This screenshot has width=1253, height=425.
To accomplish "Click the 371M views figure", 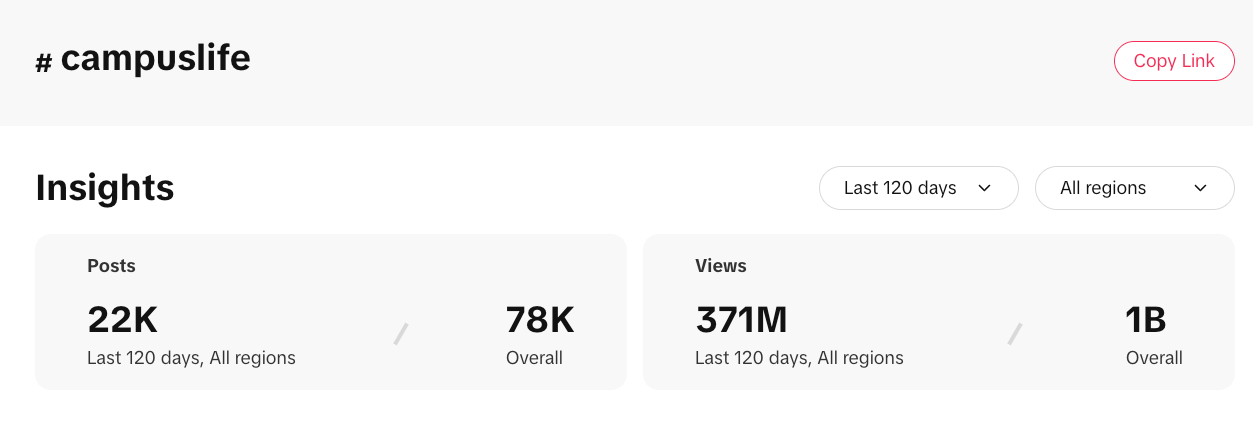I will coord(741,320).
